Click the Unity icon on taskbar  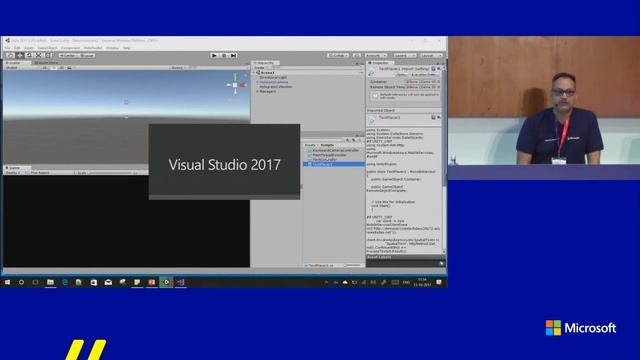point(166,282)
